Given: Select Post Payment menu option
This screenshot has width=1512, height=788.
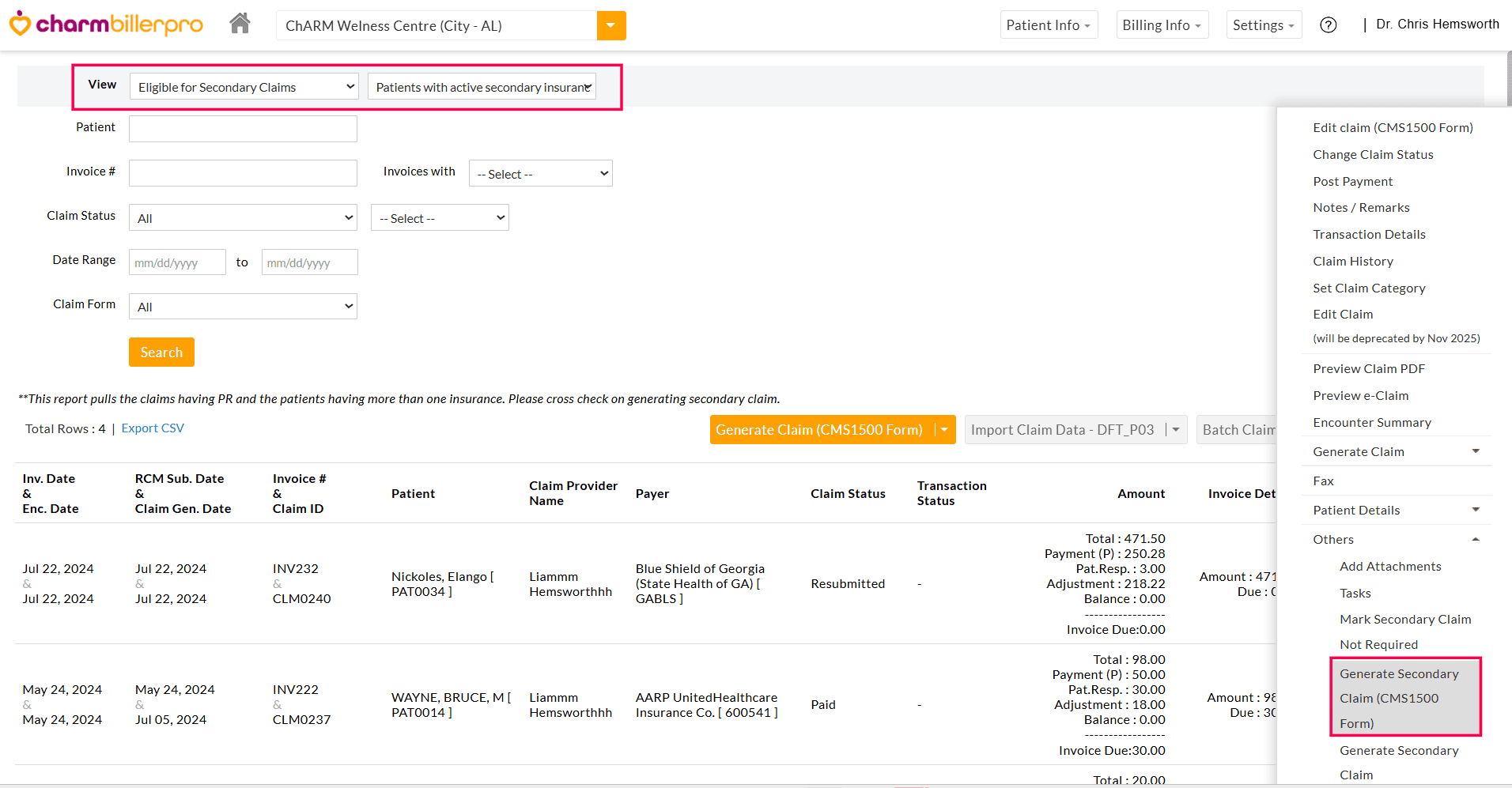Looking at the screenshot, I should tap(1353, 182).
